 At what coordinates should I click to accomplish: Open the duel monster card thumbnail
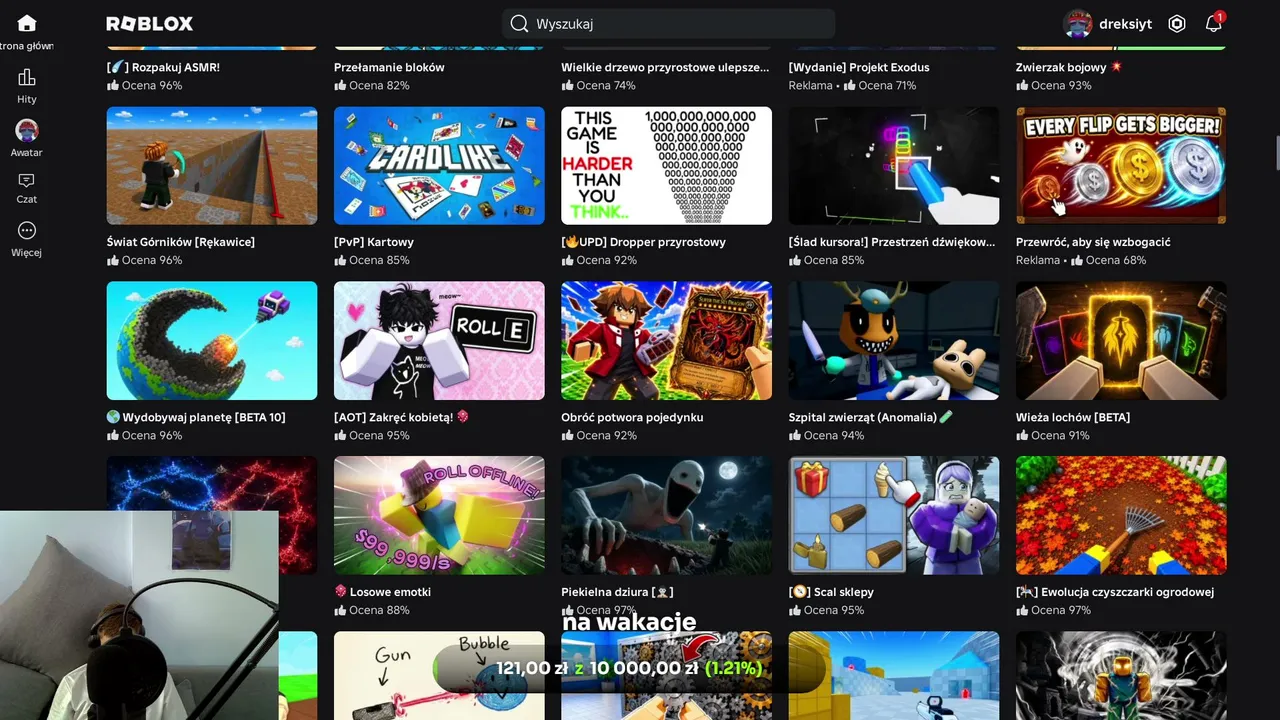(667, 341)
